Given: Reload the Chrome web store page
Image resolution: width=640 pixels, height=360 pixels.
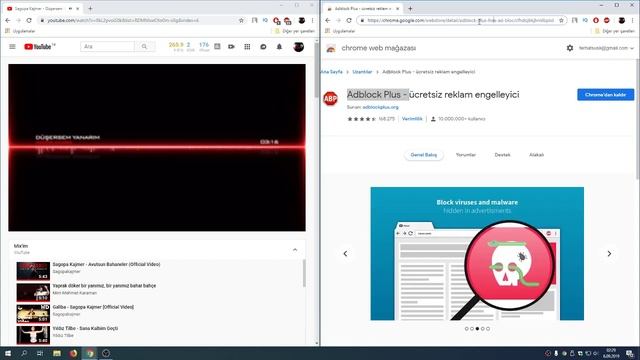Looking at the screenshot, I should [349, 20].
